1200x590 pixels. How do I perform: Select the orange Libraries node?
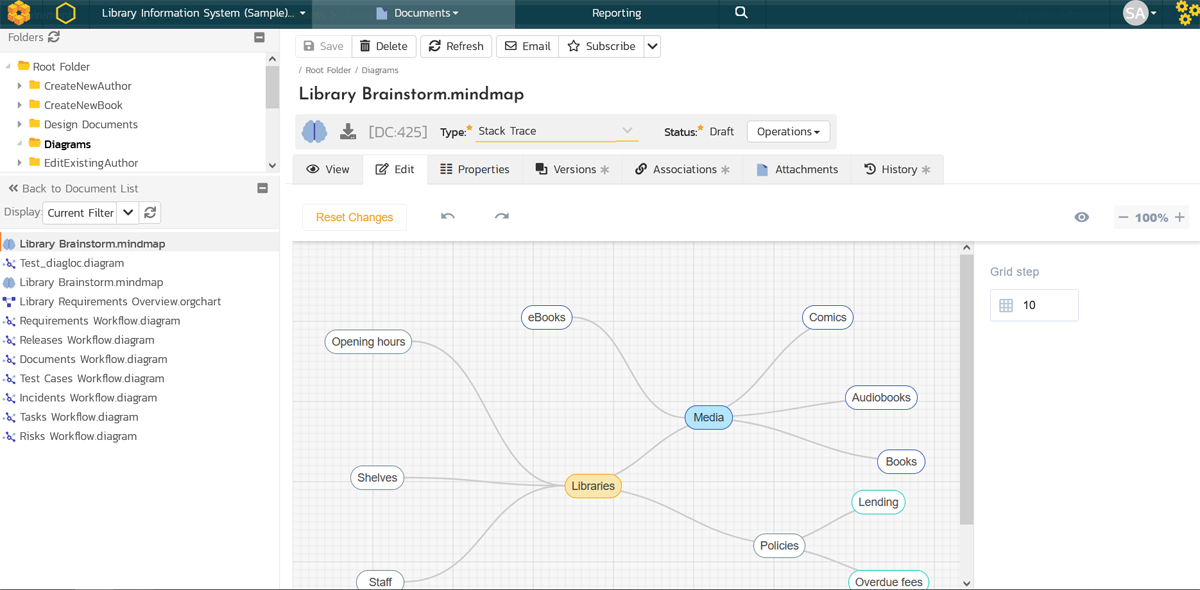click(593, 486)
